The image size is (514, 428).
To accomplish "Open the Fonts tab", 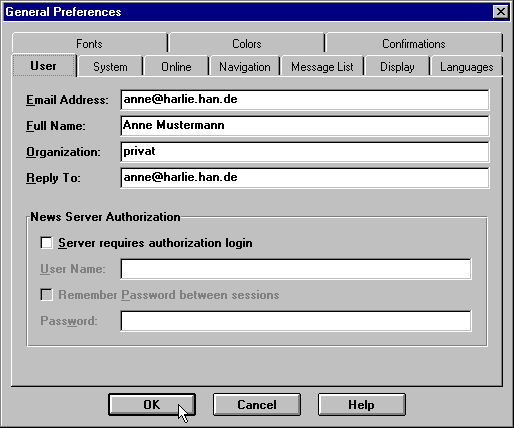I will pyautogui.click(x=89, y=44).
